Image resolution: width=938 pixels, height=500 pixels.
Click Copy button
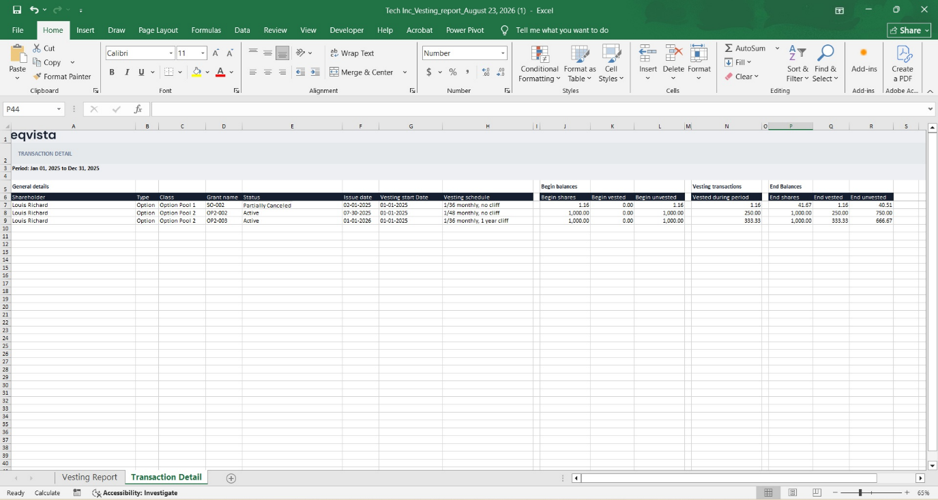pyautogui.click(x=47, y=62)
